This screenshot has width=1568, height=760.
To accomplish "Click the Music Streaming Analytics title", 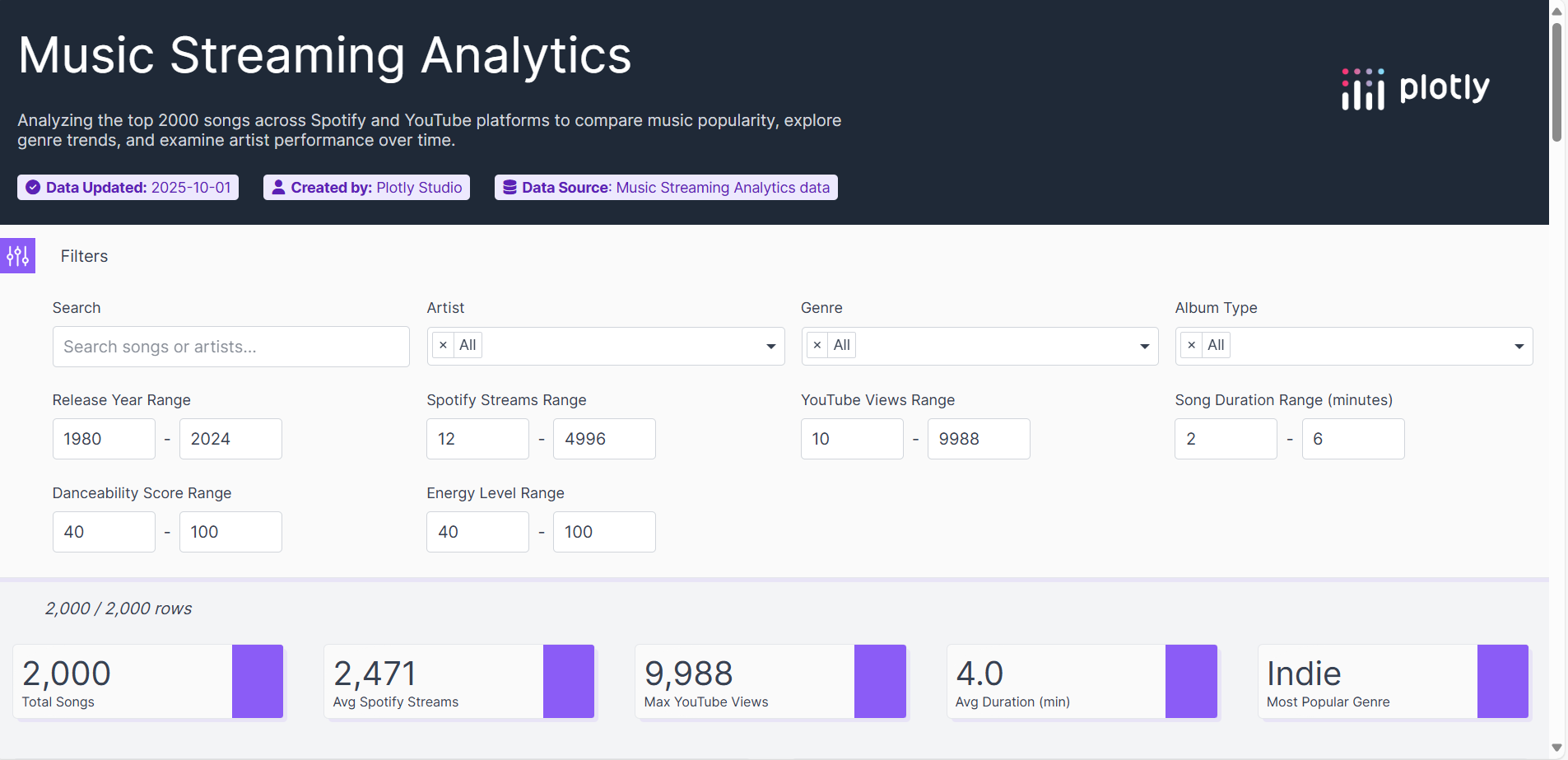I will click(324, 56).
